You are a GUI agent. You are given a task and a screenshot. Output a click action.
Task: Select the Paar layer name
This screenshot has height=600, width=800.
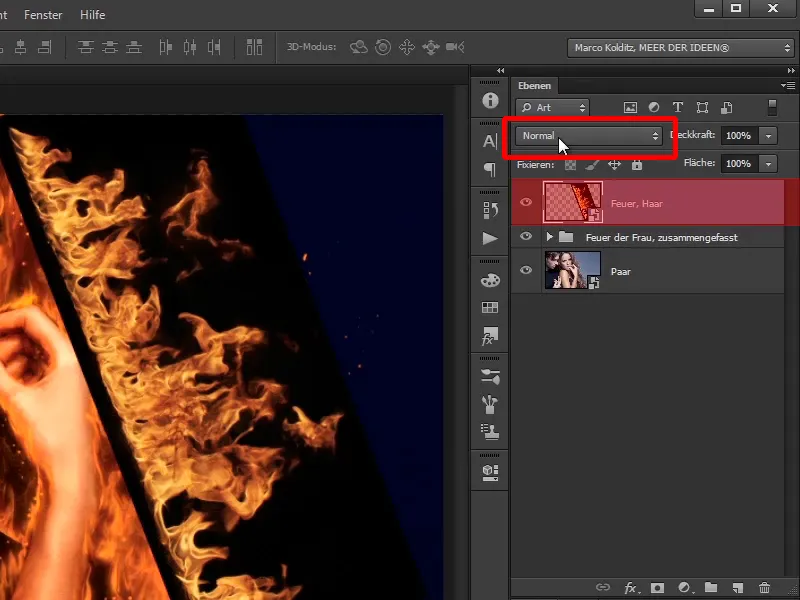pos(620,272)
